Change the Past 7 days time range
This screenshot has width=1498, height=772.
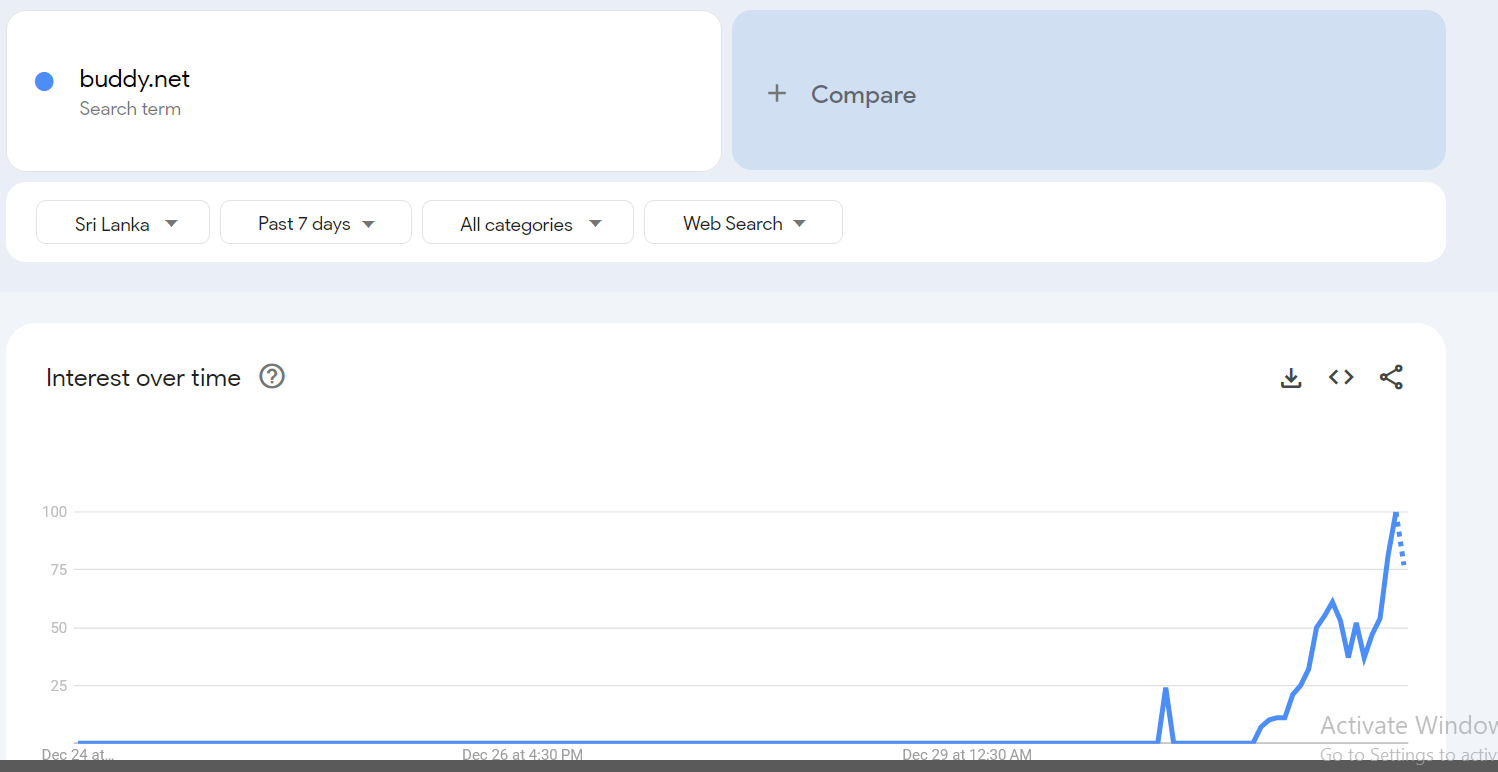click(316, 223)
